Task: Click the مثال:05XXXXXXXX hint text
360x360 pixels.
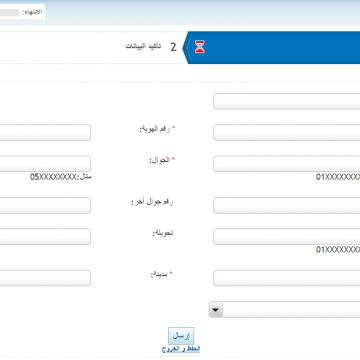Action: click(x=61, y=177)
